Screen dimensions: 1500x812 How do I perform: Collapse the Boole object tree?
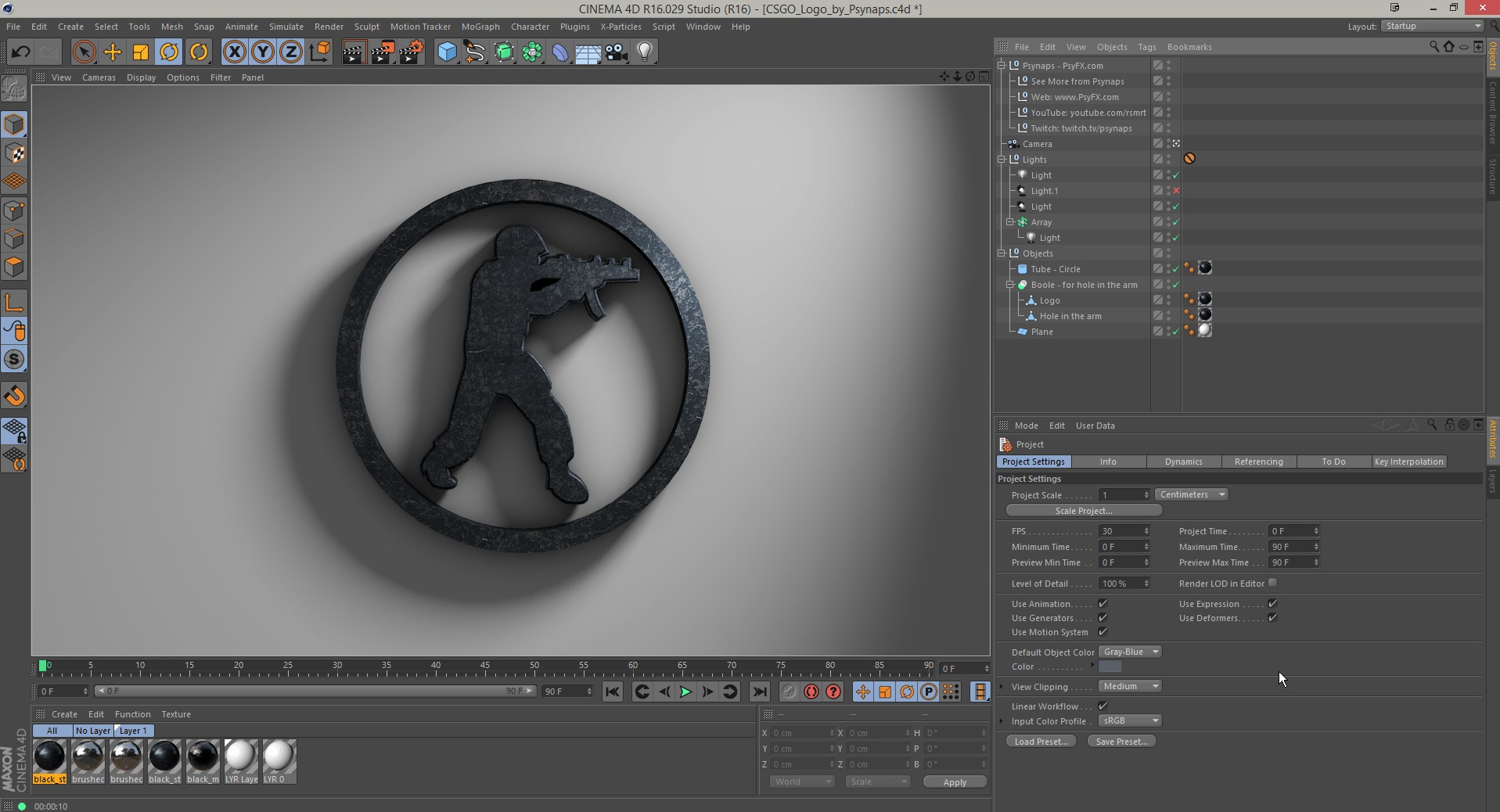click(1010, 285)
